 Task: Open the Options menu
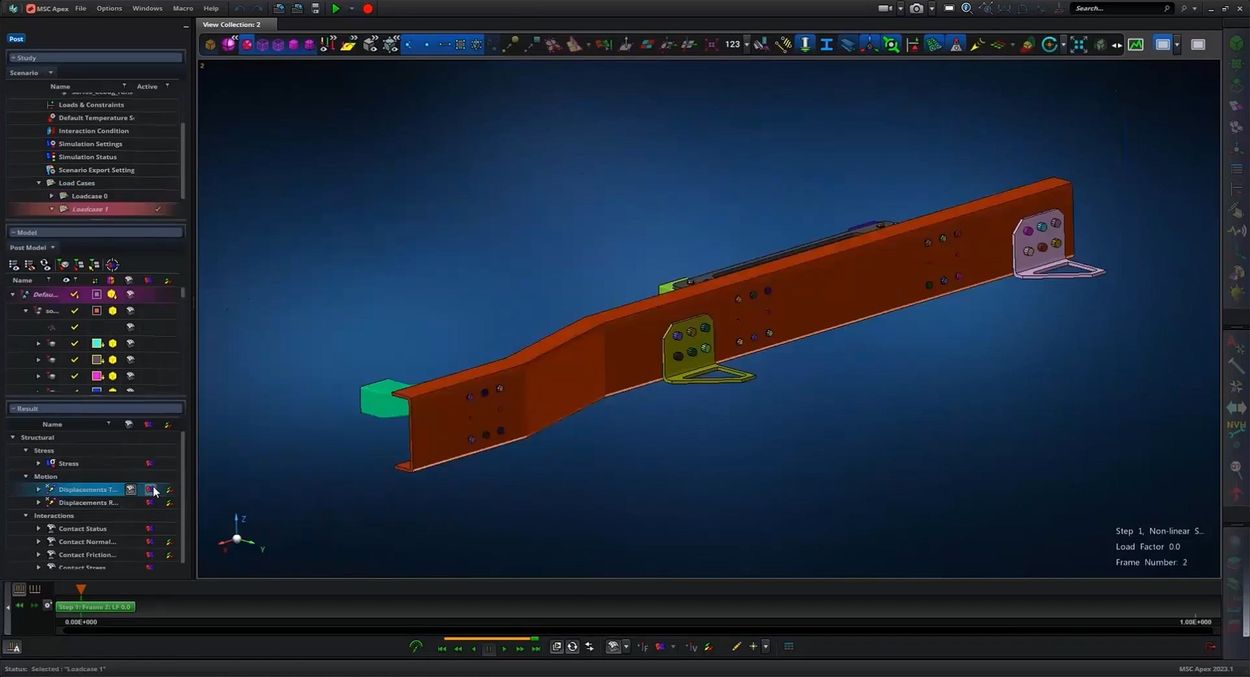pos(109,8)
